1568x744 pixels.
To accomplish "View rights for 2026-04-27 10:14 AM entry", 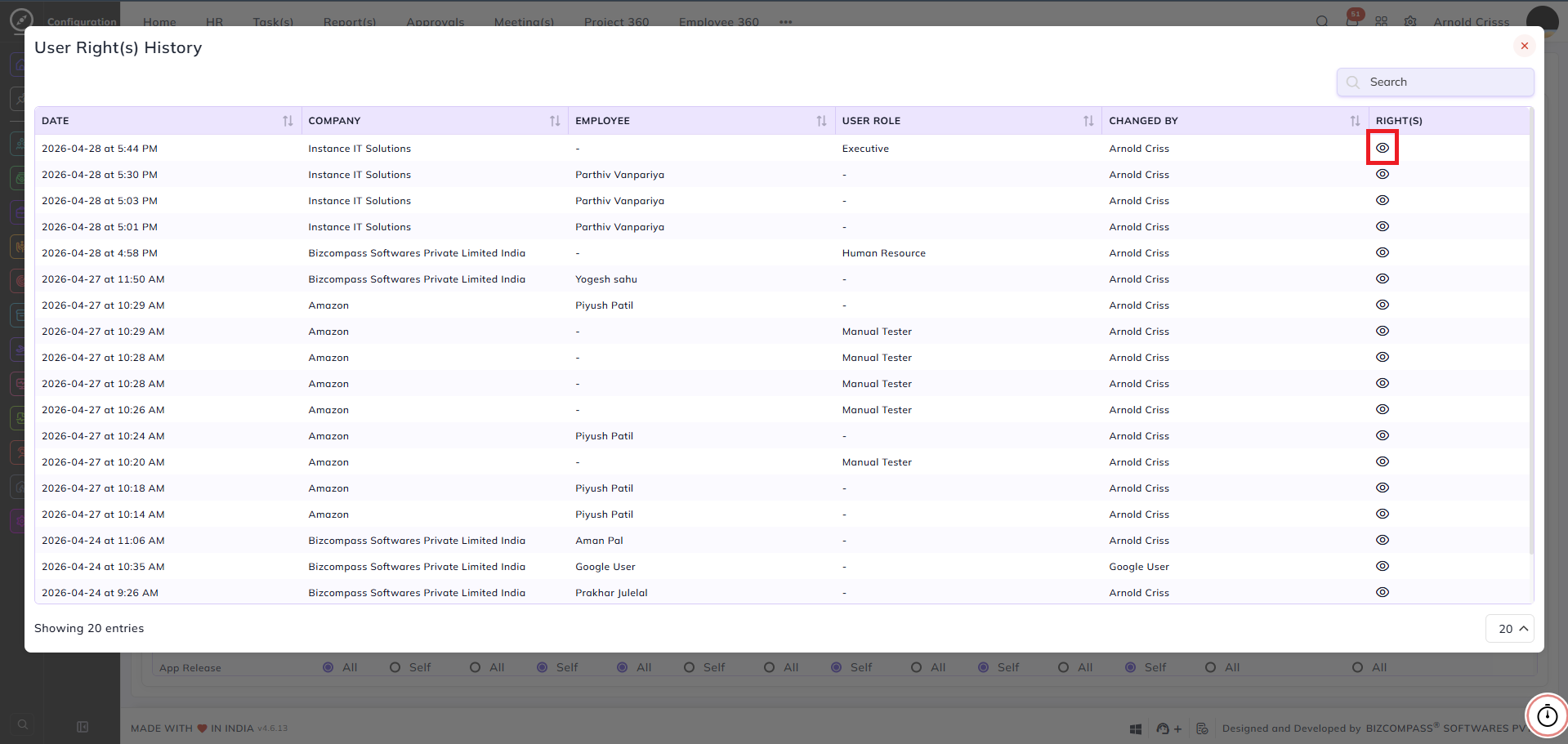I will pos(1383,514).
